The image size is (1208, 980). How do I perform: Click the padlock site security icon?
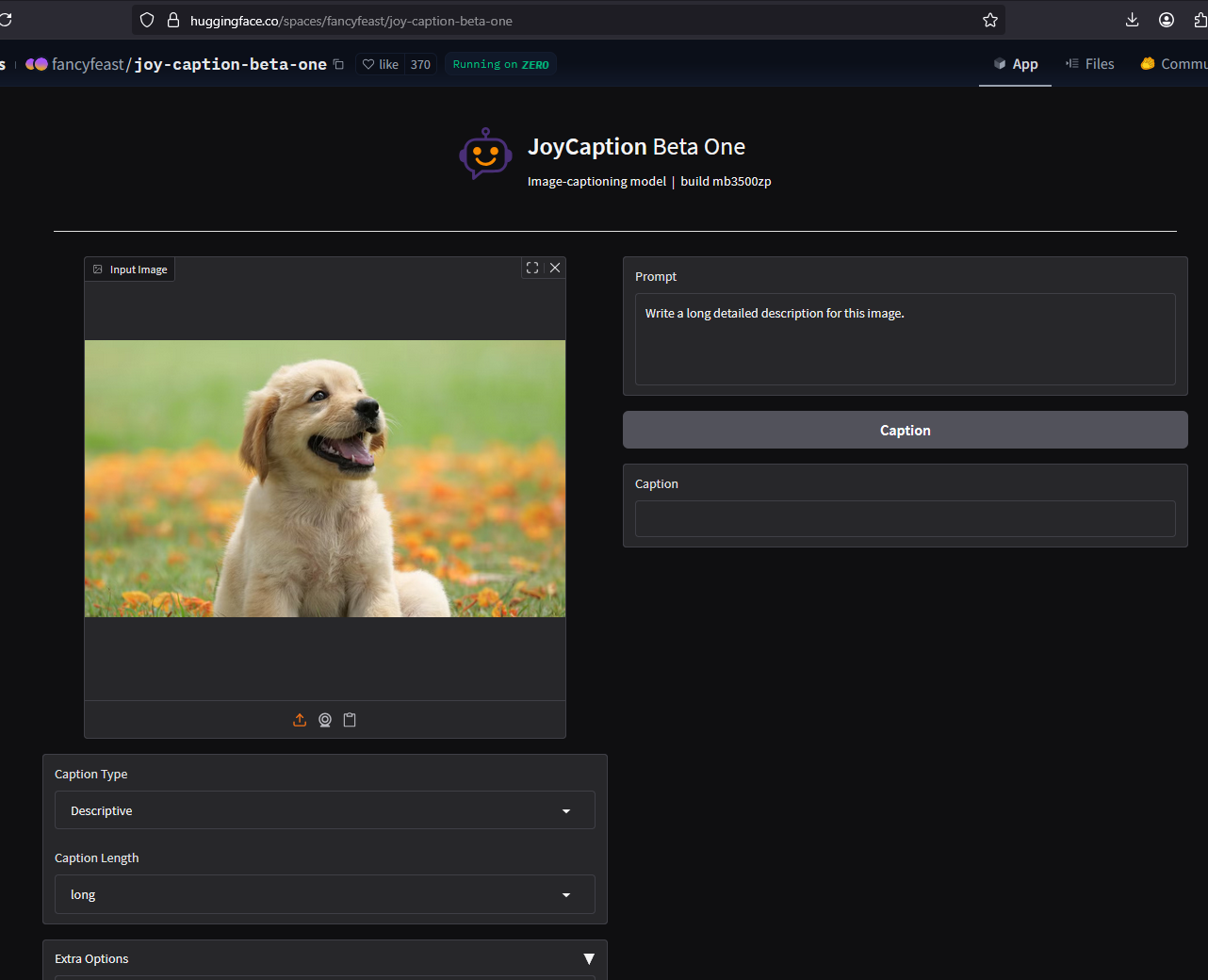(x=173, y=20)
